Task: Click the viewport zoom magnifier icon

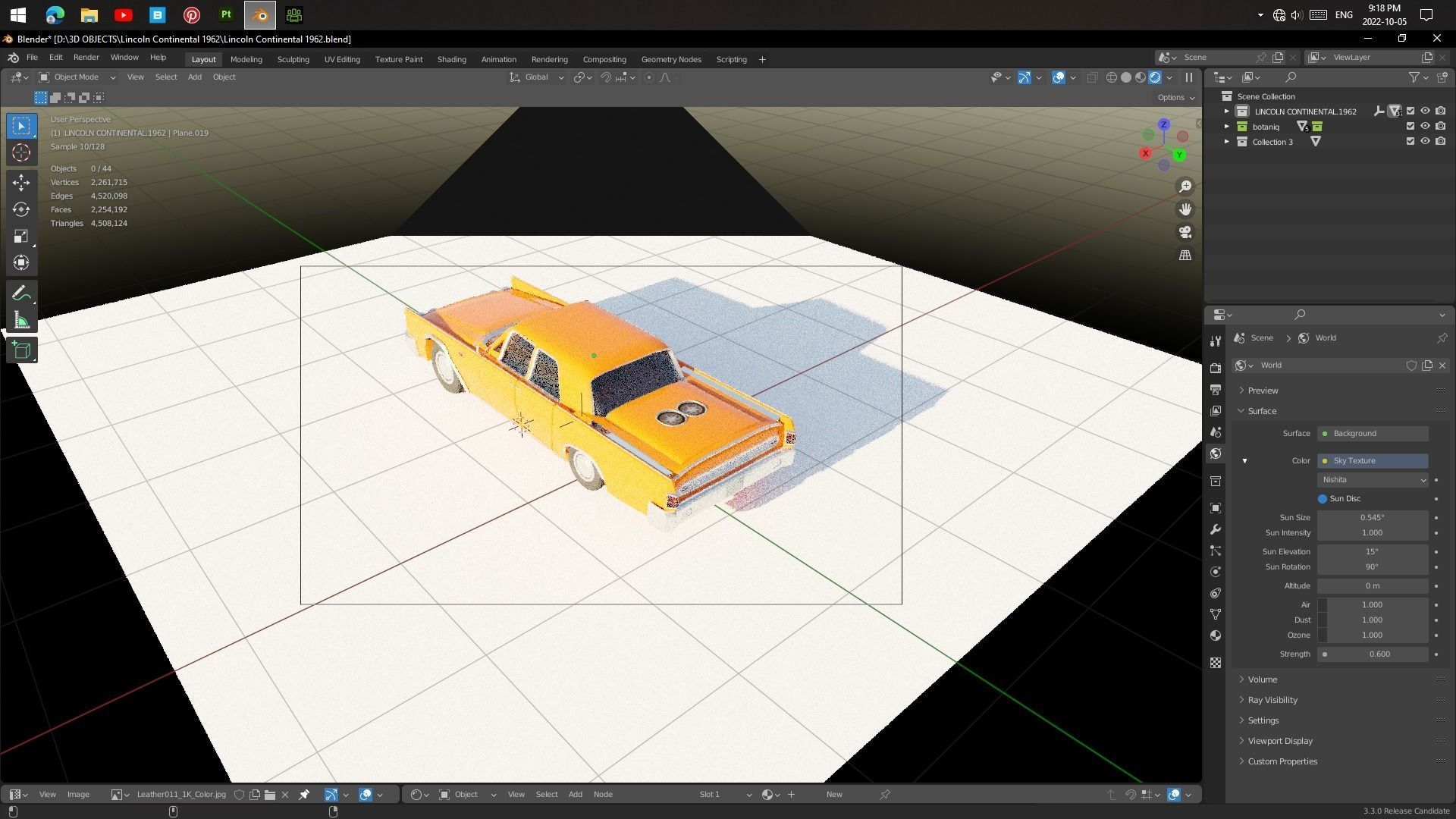Action: (1185, 187)
